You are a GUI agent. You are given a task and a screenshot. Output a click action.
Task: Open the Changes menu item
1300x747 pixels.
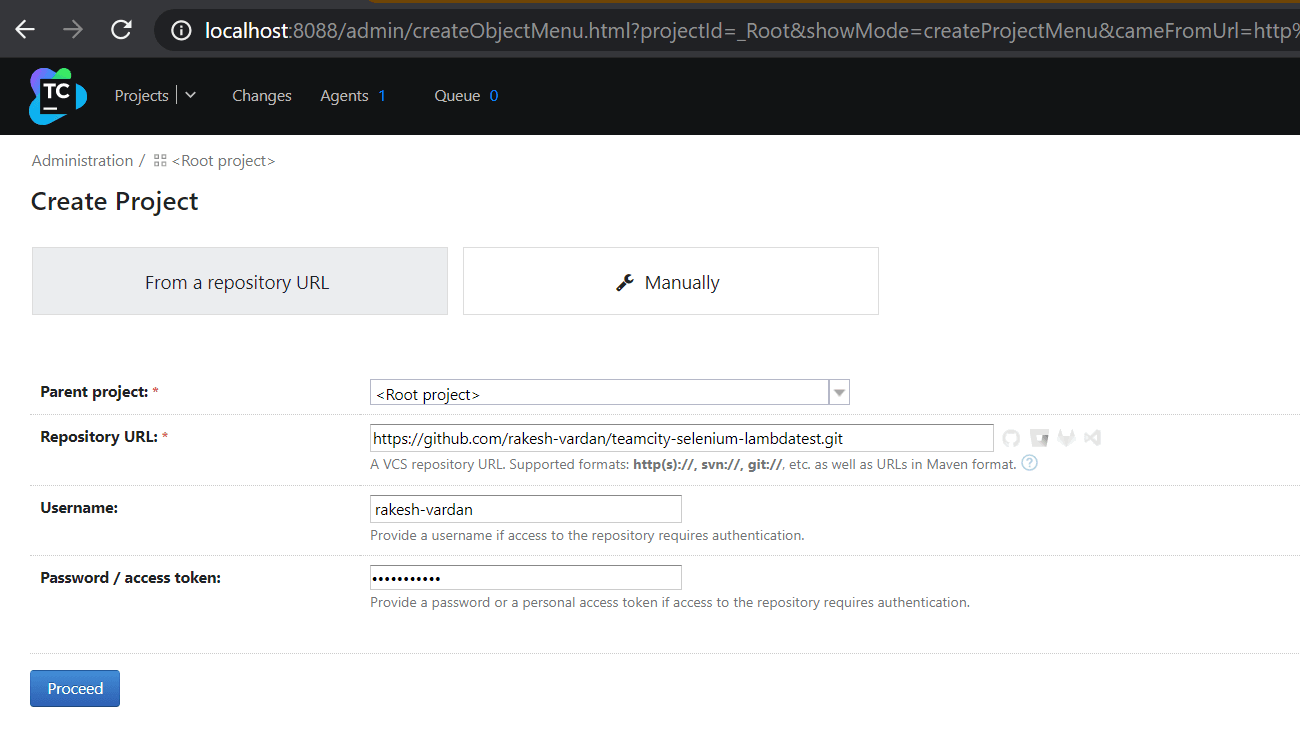262,96
